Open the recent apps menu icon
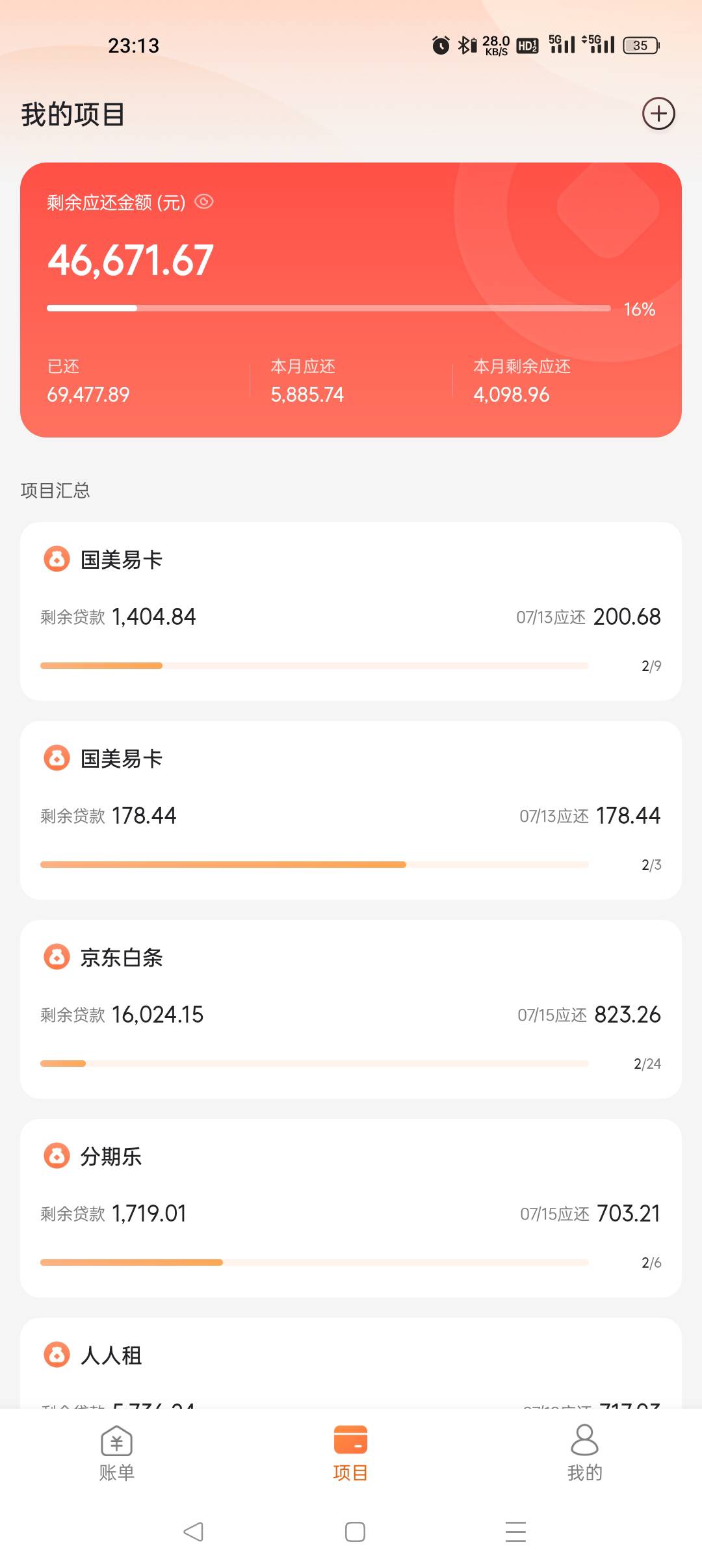 pyautogui.click(x=515, y=1532)
